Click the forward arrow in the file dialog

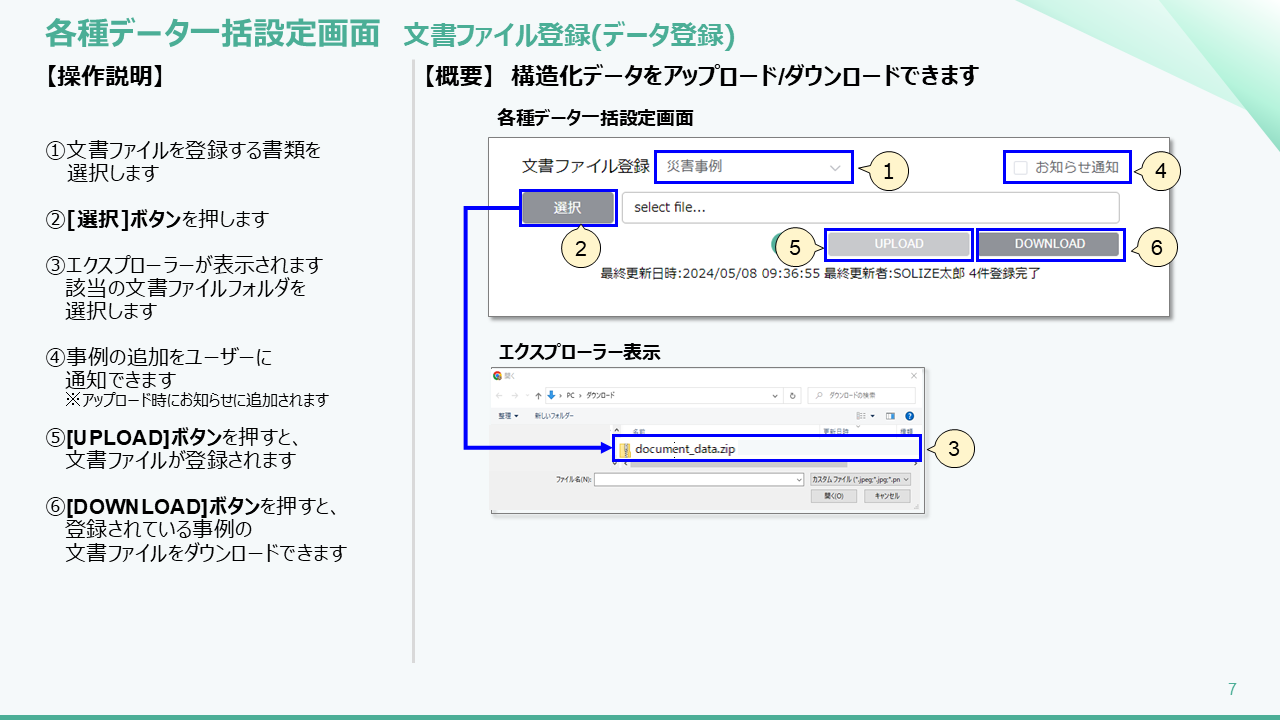(x=516, y=395)
